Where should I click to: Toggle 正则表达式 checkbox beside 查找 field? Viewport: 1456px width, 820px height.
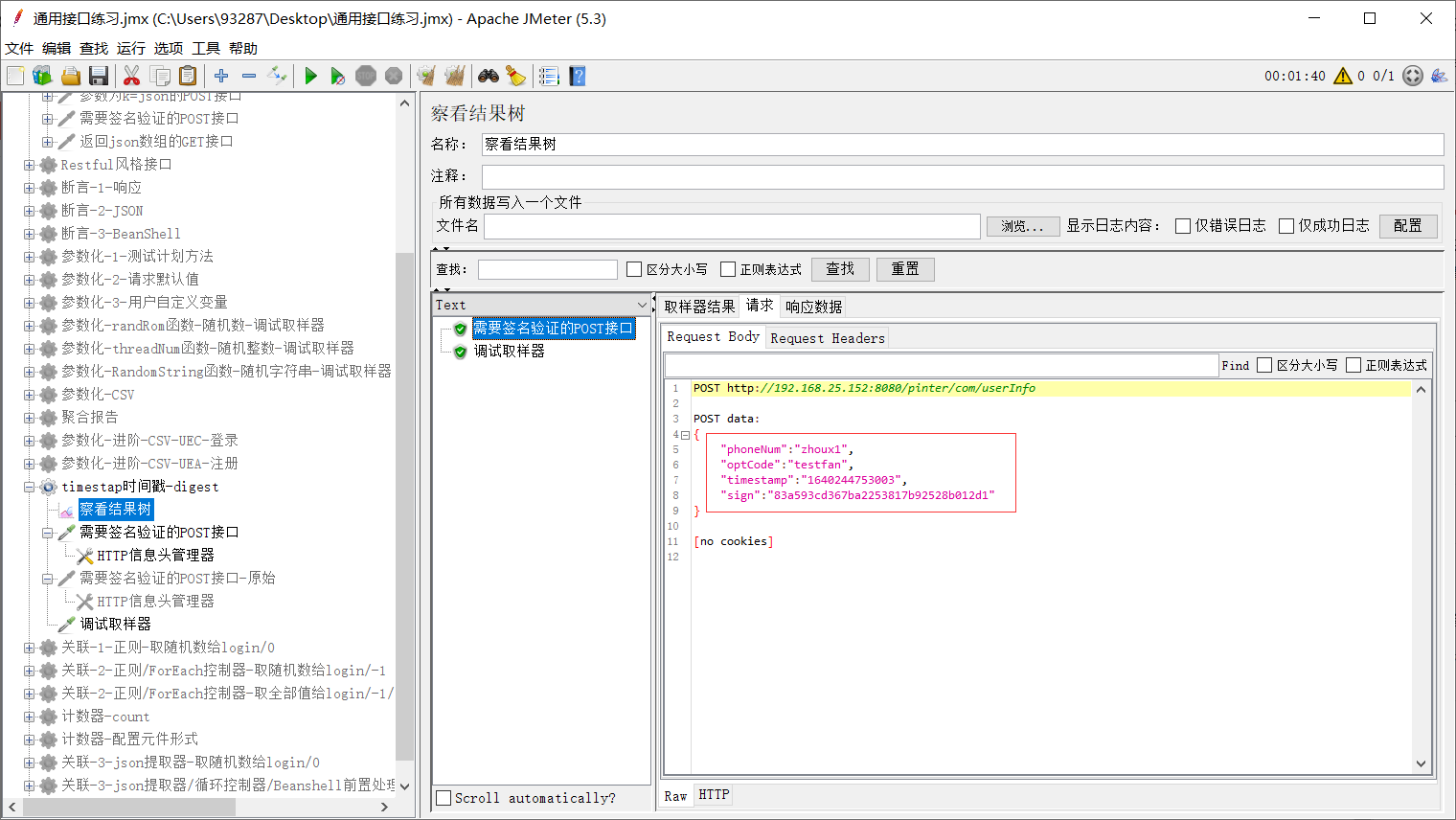tap(728, 269)
